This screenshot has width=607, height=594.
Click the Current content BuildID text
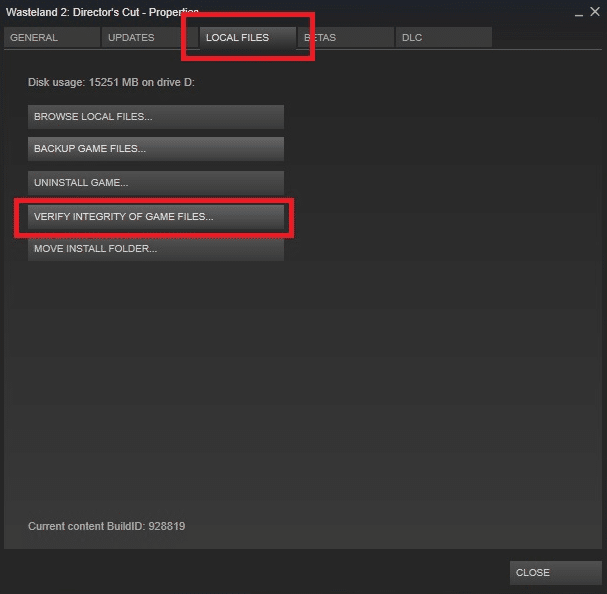[106, 526]
